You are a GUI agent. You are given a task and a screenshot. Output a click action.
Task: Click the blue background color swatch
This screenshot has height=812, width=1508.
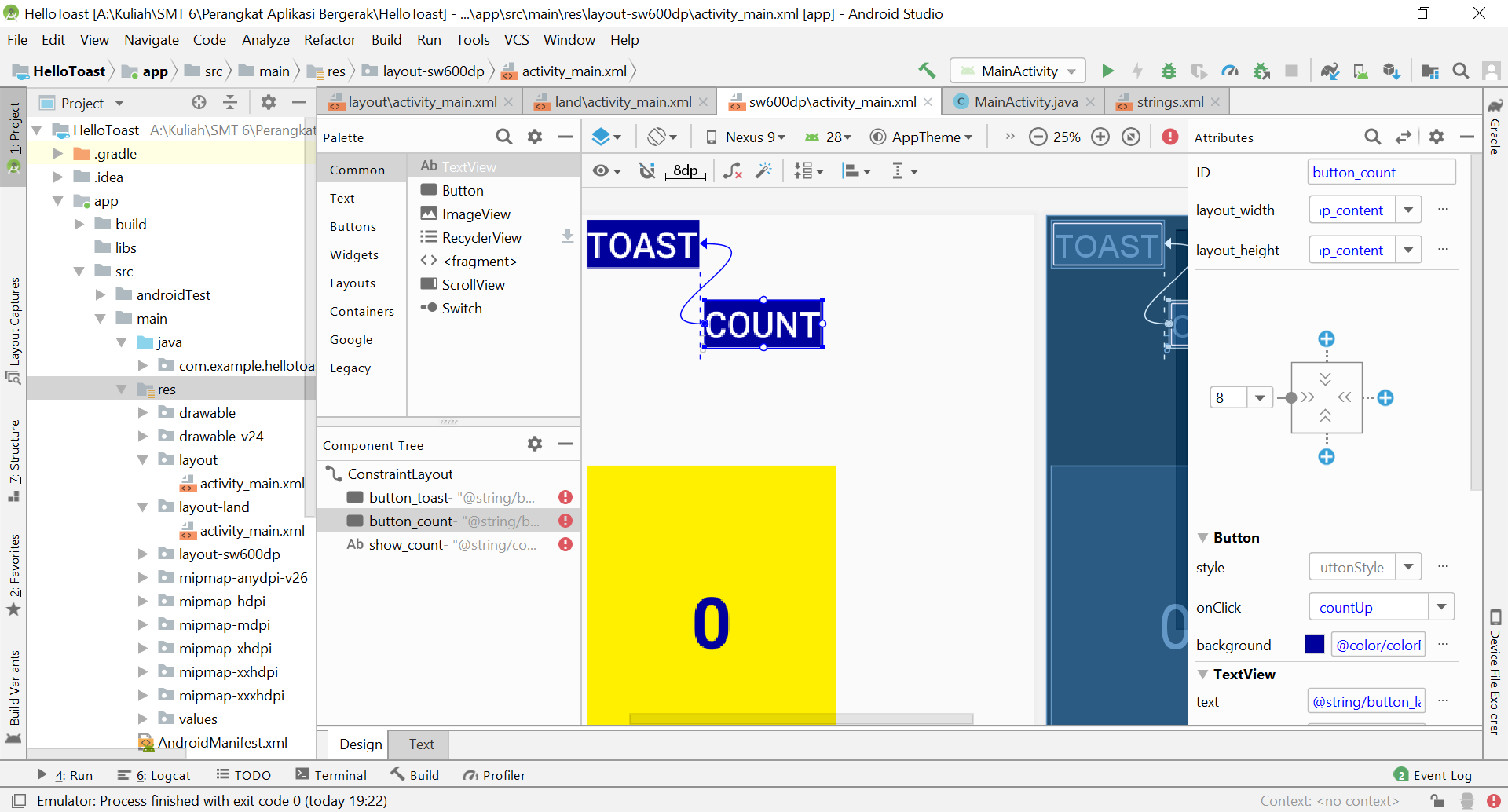click(1314, 644)
